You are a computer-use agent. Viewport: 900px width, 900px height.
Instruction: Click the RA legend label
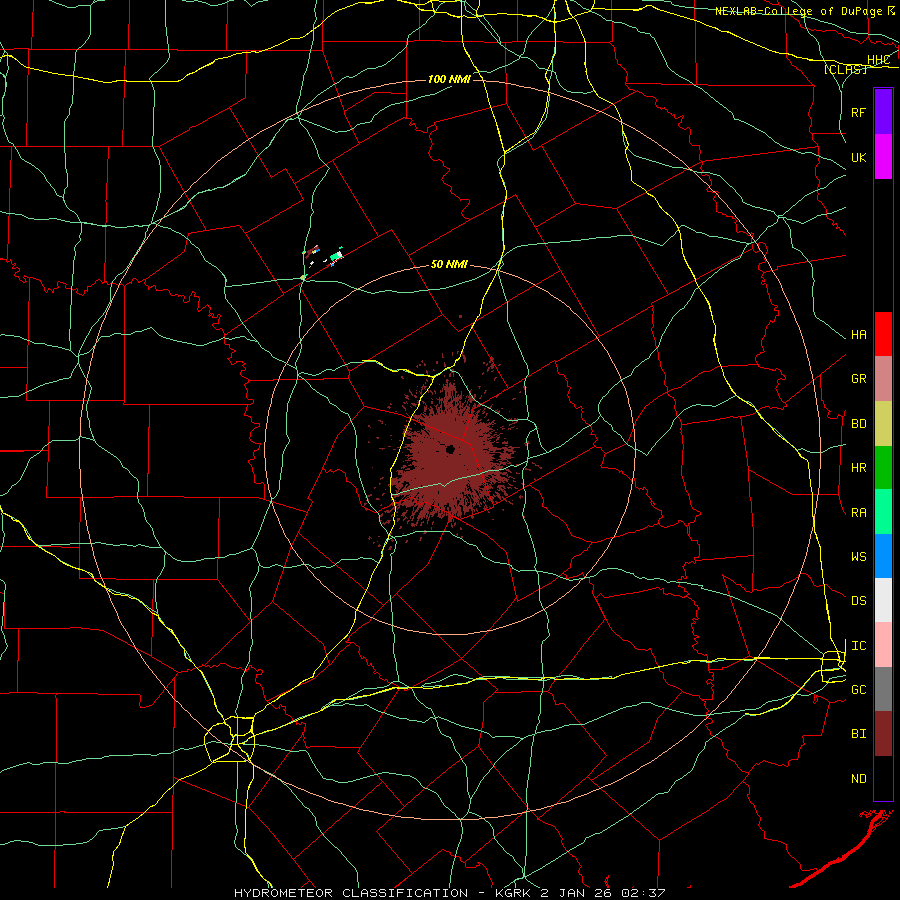tap(859, 513)
